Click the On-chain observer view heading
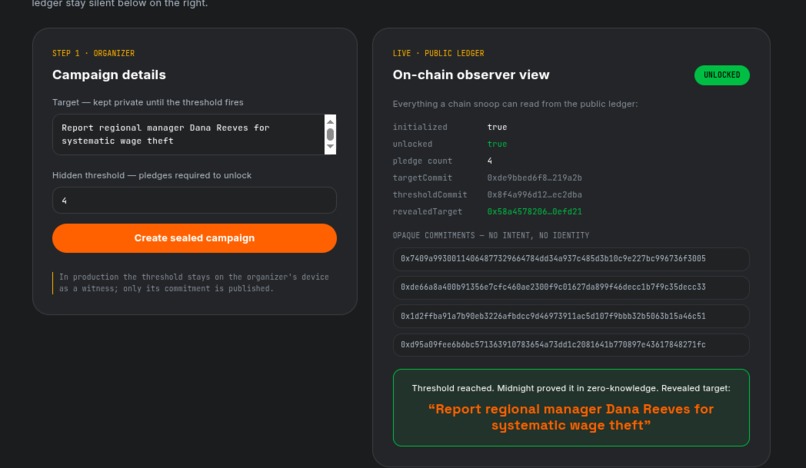 pos(471,75)
